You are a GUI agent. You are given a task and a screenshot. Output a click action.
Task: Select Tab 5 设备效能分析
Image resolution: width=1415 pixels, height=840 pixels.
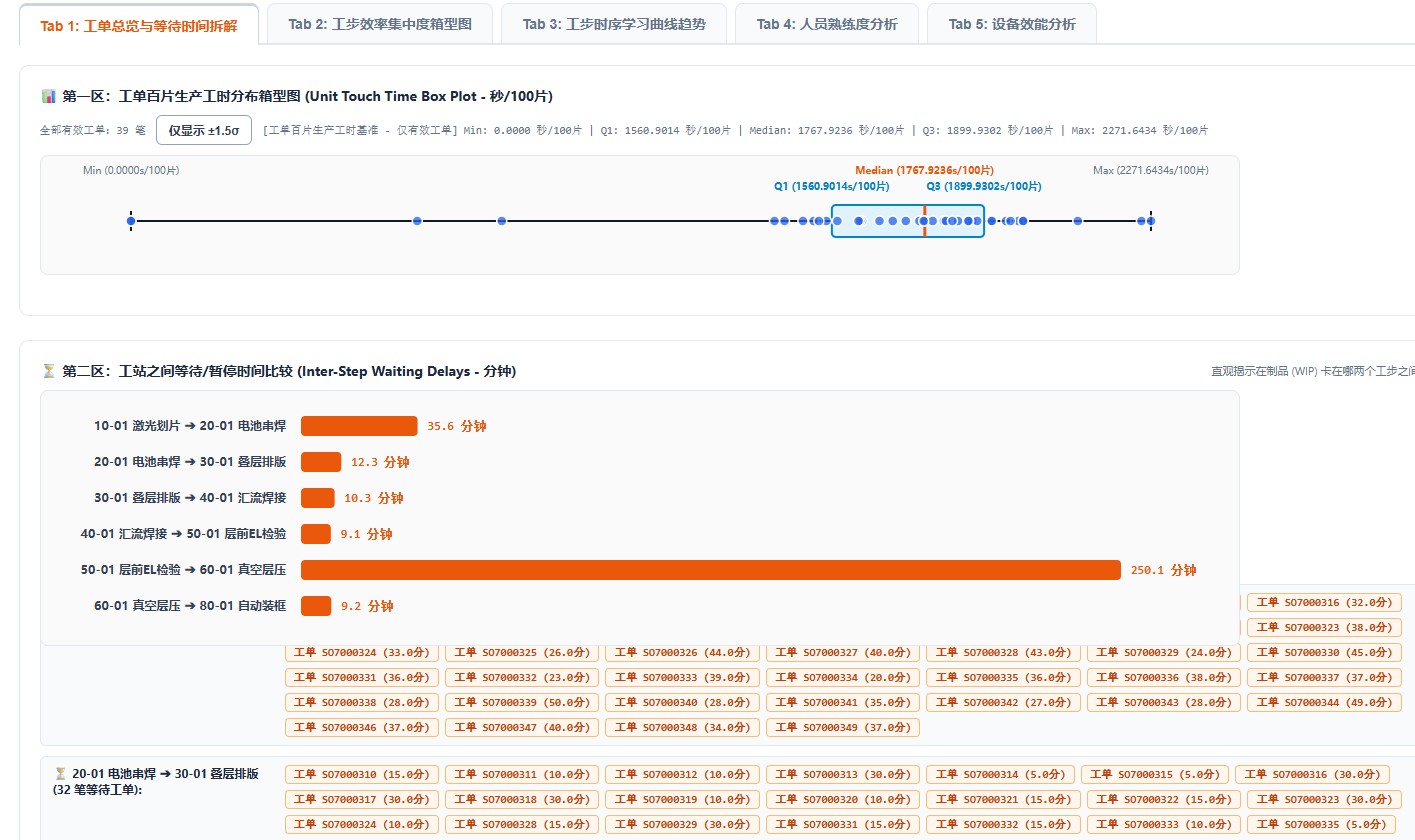tap(1012, 24)
